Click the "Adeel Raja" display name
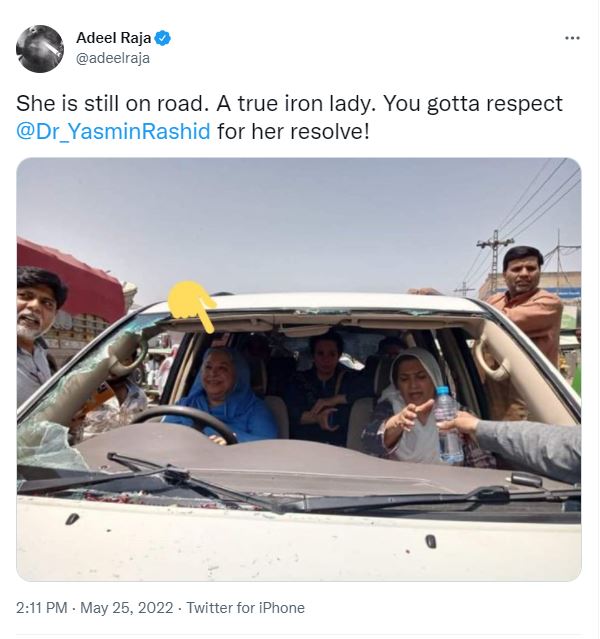The image size is (600, 639). point(113,38)
